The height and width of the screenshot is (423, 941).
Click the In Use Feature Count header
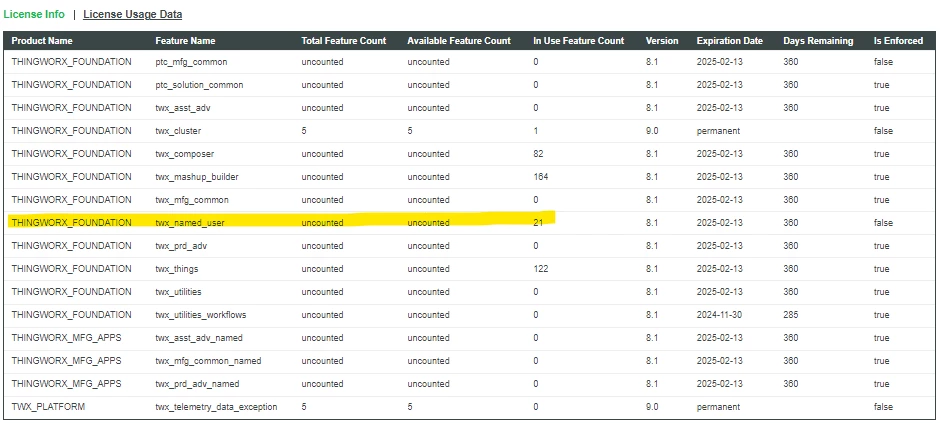click(x=579, y=41)
